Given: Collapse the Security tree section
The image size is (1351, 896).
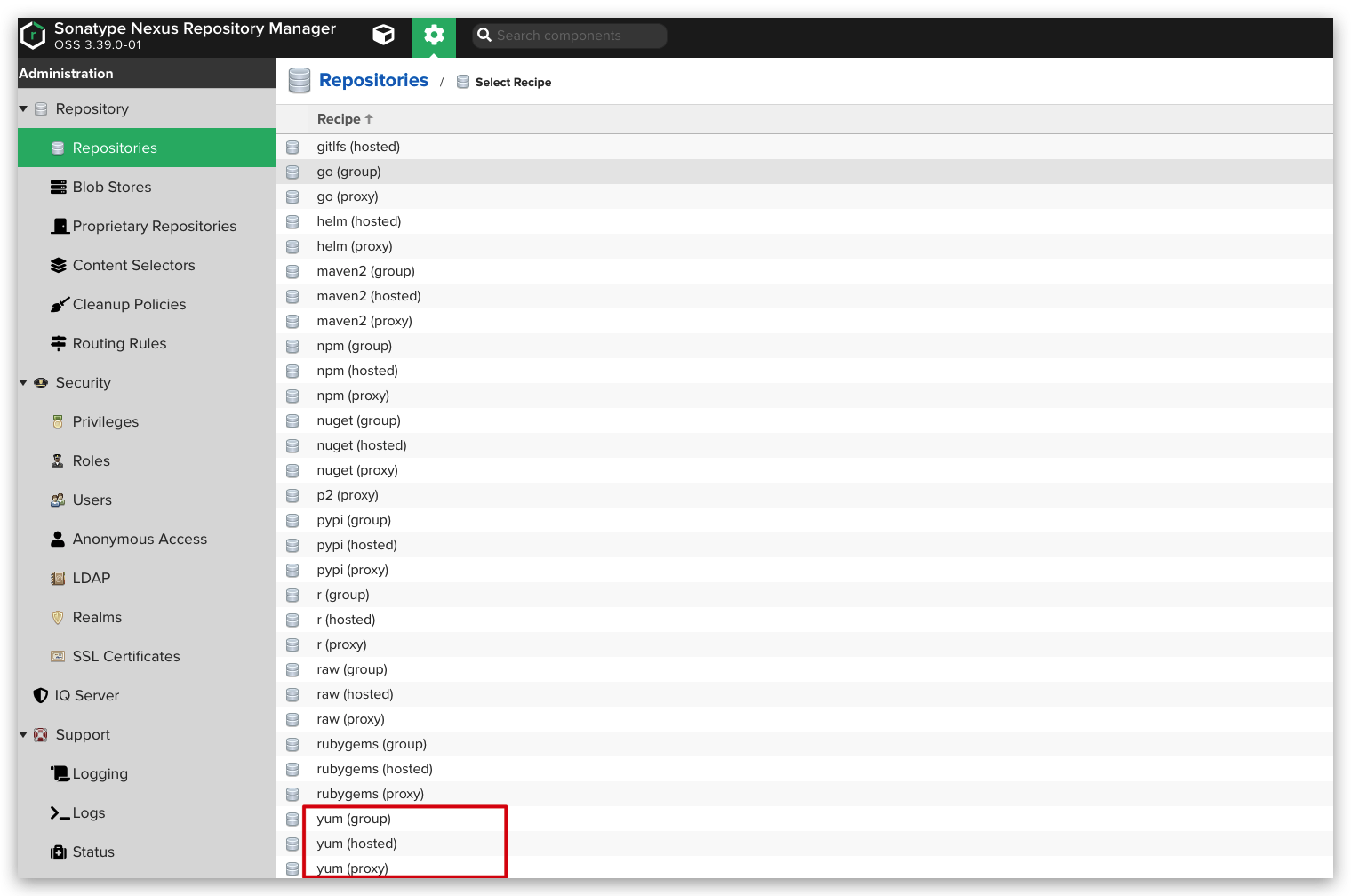Looking at the screenshot, I should [24, 383].
